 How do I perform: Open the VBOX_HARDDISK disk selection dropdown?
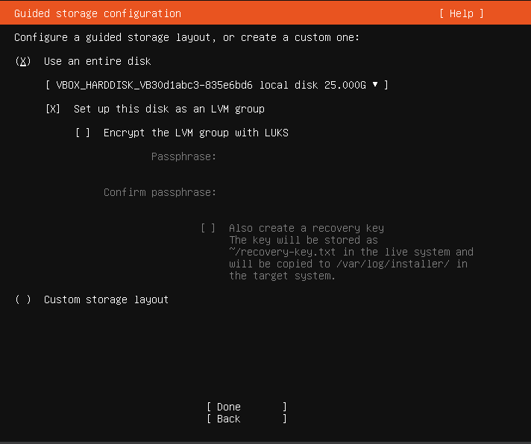pos(217,85)
